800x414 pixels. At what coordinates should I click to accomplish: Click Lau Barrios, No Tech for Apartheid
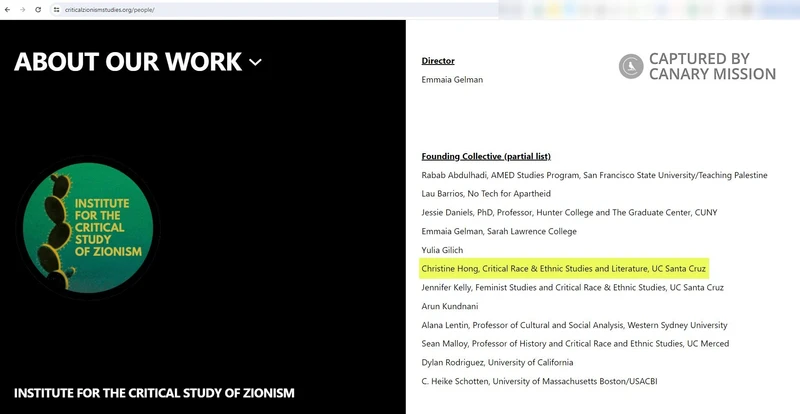click(x=486, y=194)
